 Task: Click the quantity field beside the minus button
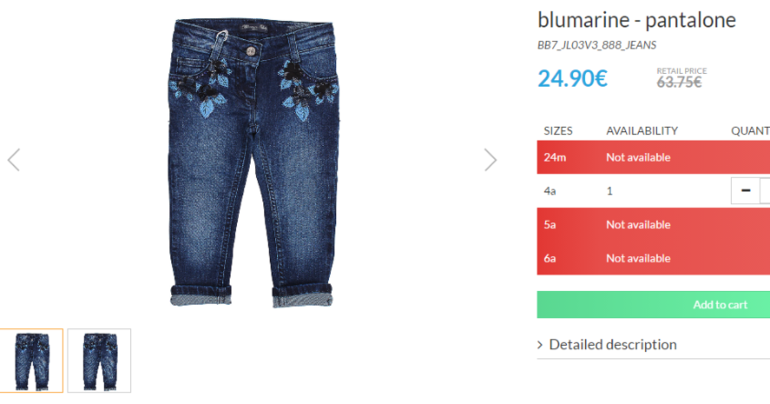[x=765, y=190]
